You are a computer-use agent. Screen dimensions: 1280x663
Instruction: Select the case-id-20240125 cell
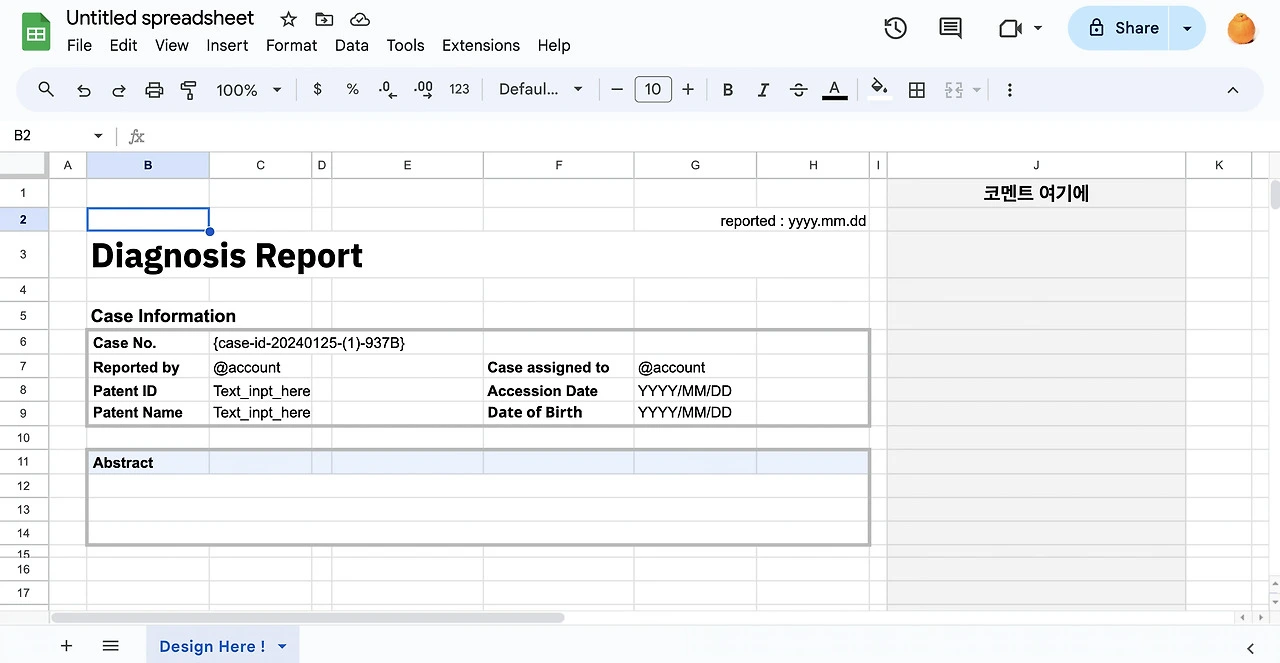(x=309, y=343)
